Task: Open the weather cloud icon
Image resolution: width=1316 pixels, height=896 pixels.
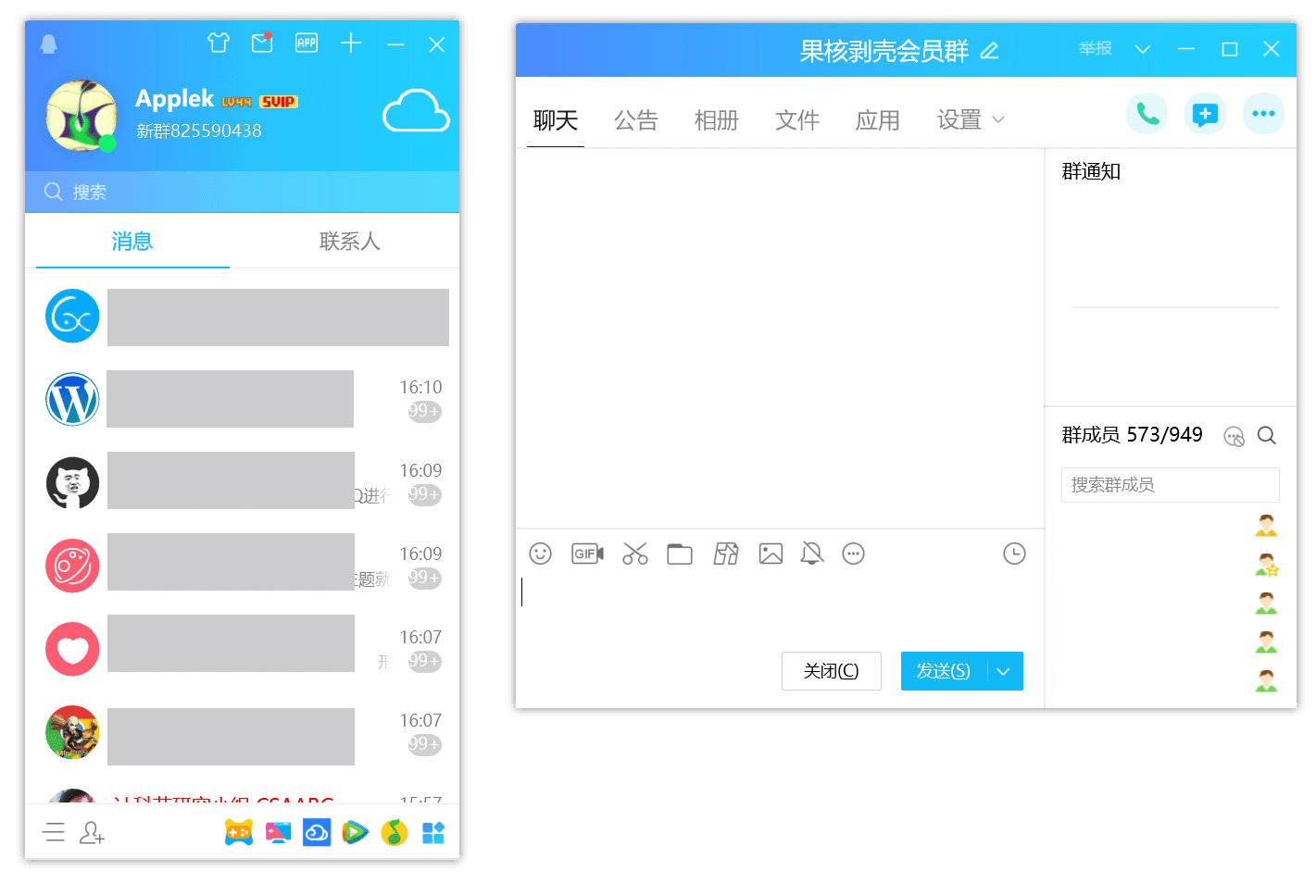Action: tap(416, 111)
